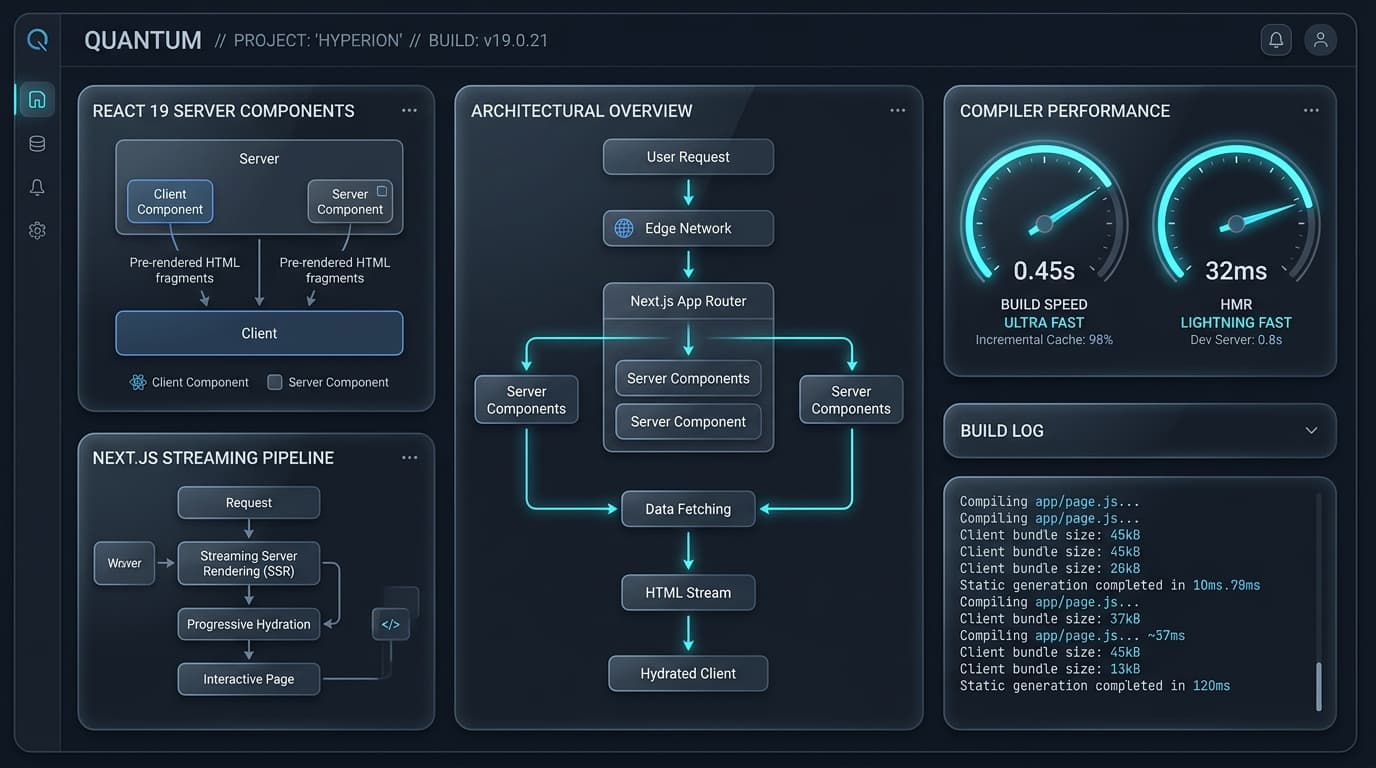Open Next.js Streaming Pipeline panel menu
This screenshot has width=1376, height=768.
pos(409,457)
